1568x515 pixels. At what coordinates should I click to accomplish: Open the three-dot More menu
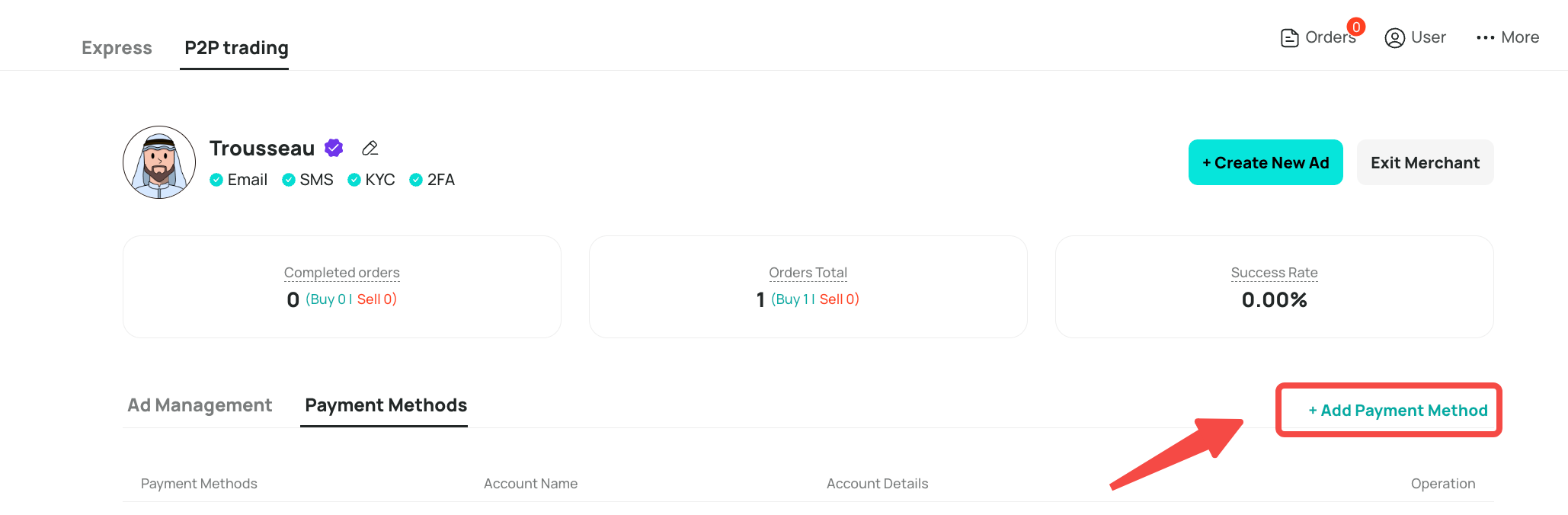[x=1485, y=37]
